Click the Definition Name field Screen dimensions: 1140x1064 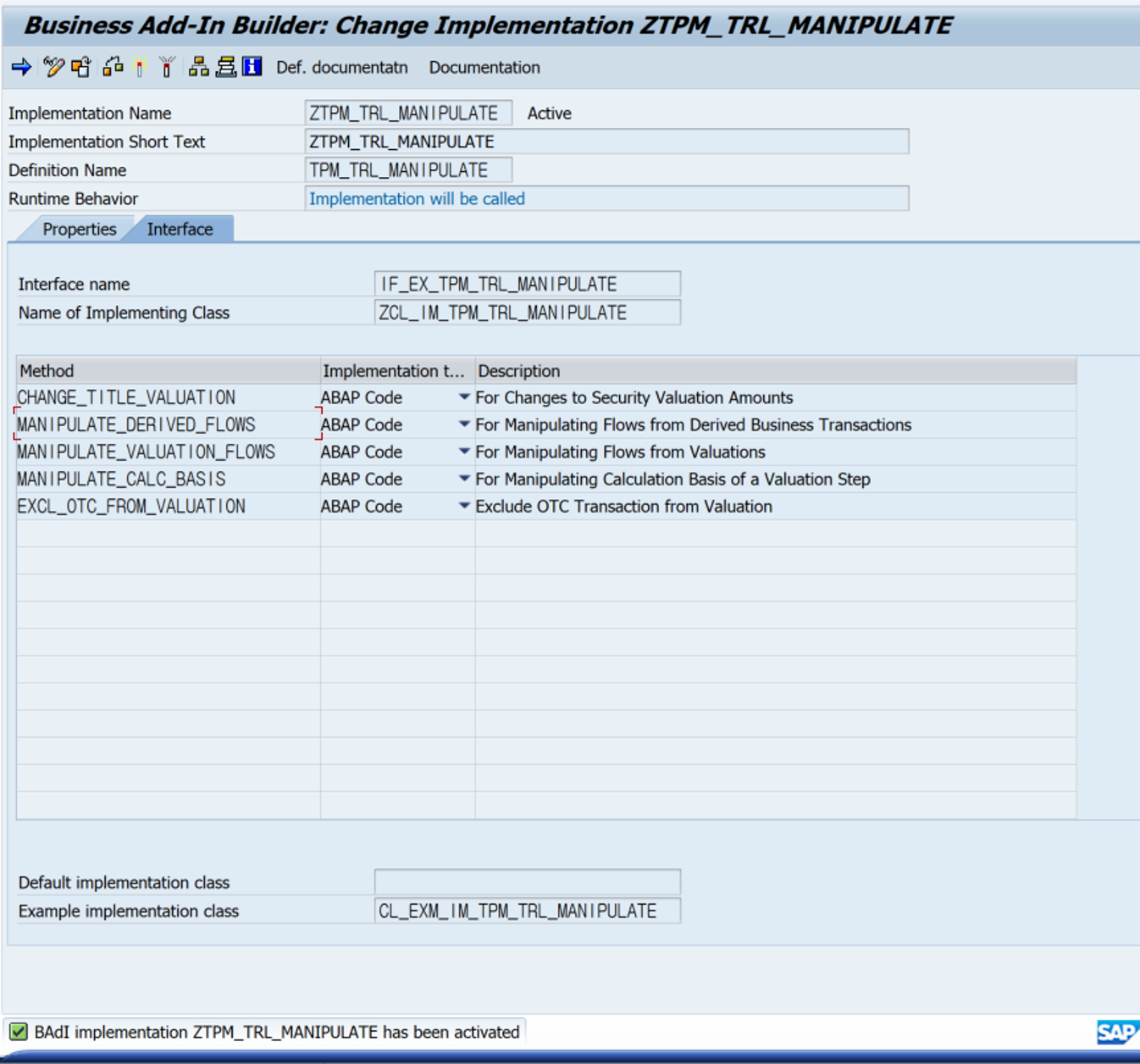click(408, 170)
